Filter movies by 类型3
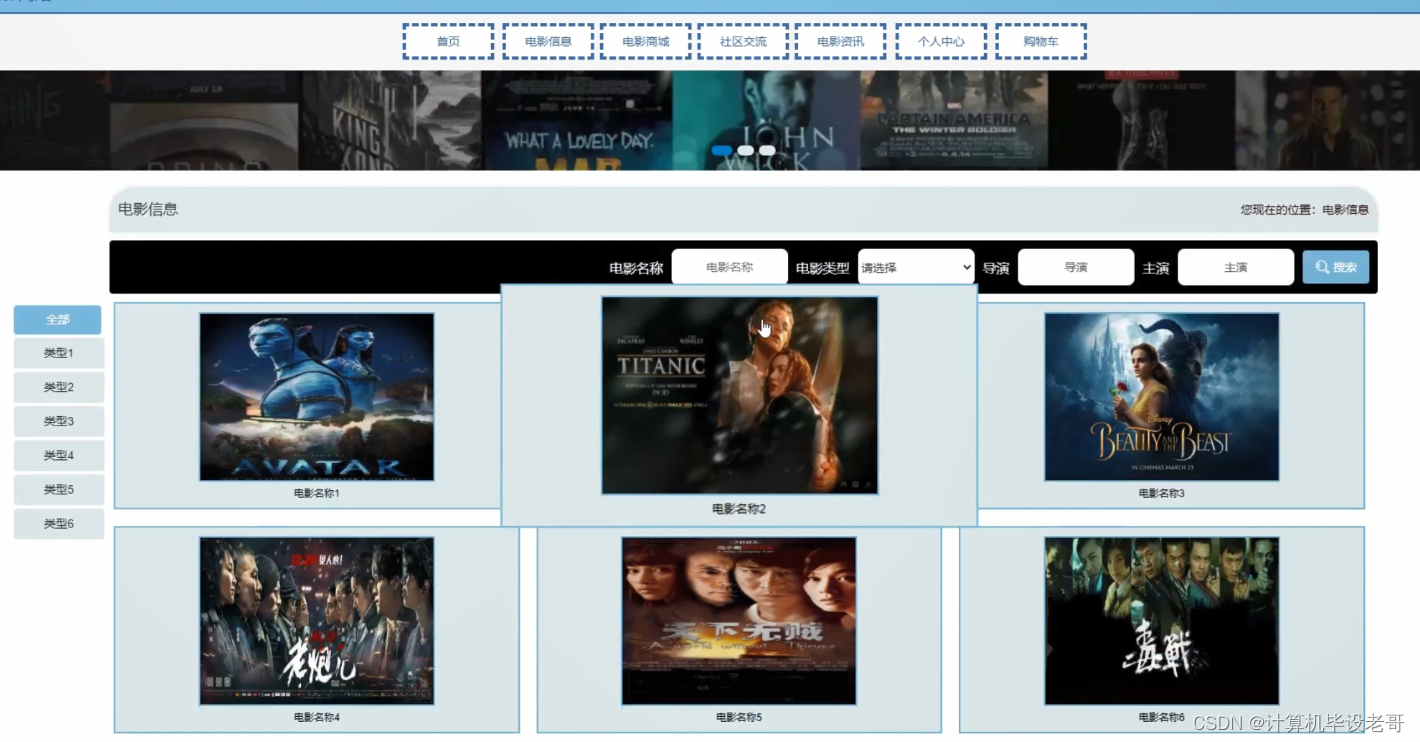This screenshot has height=742, width=1420. click(x=59, y=421)
